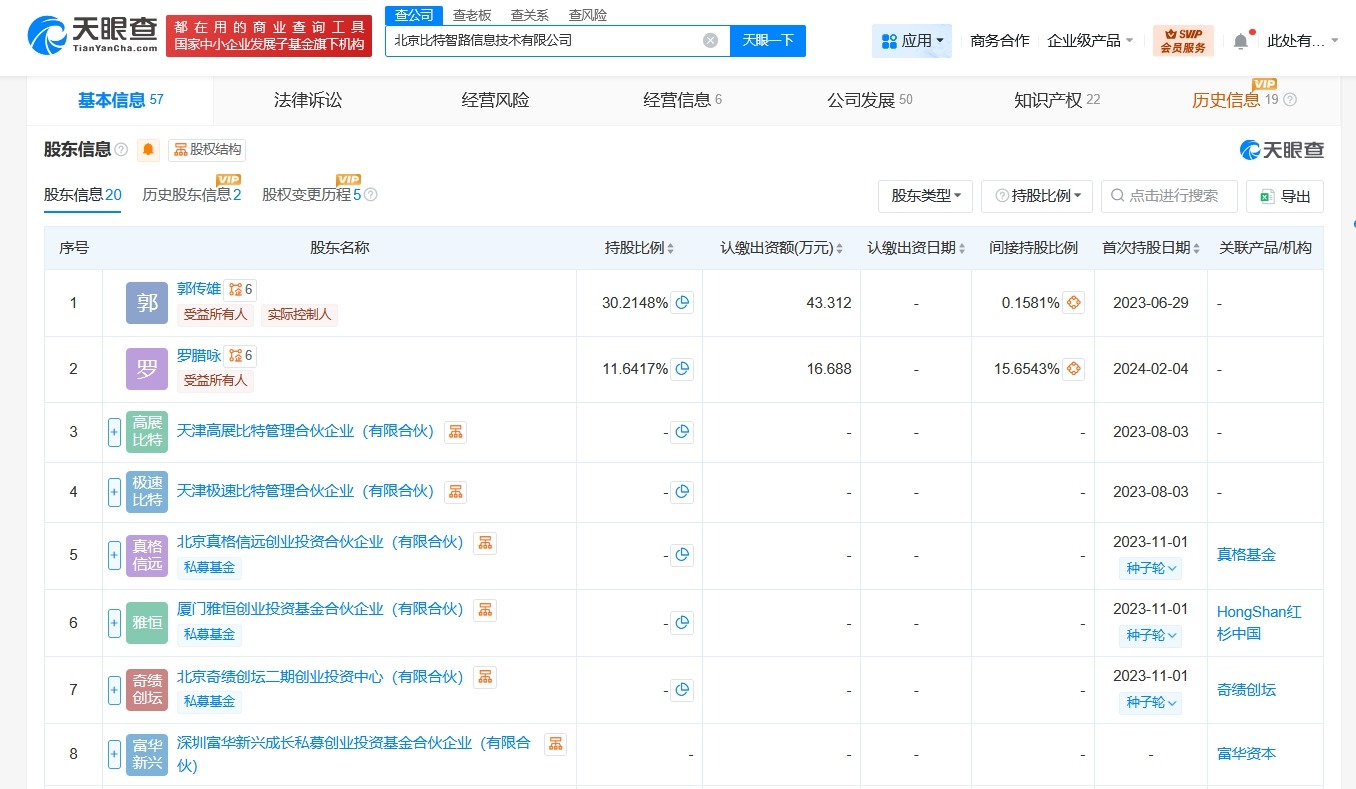Screen dimensions: 1356x789
Task: Click the 天眼一下 search button
Action: (x=767, y=40)
